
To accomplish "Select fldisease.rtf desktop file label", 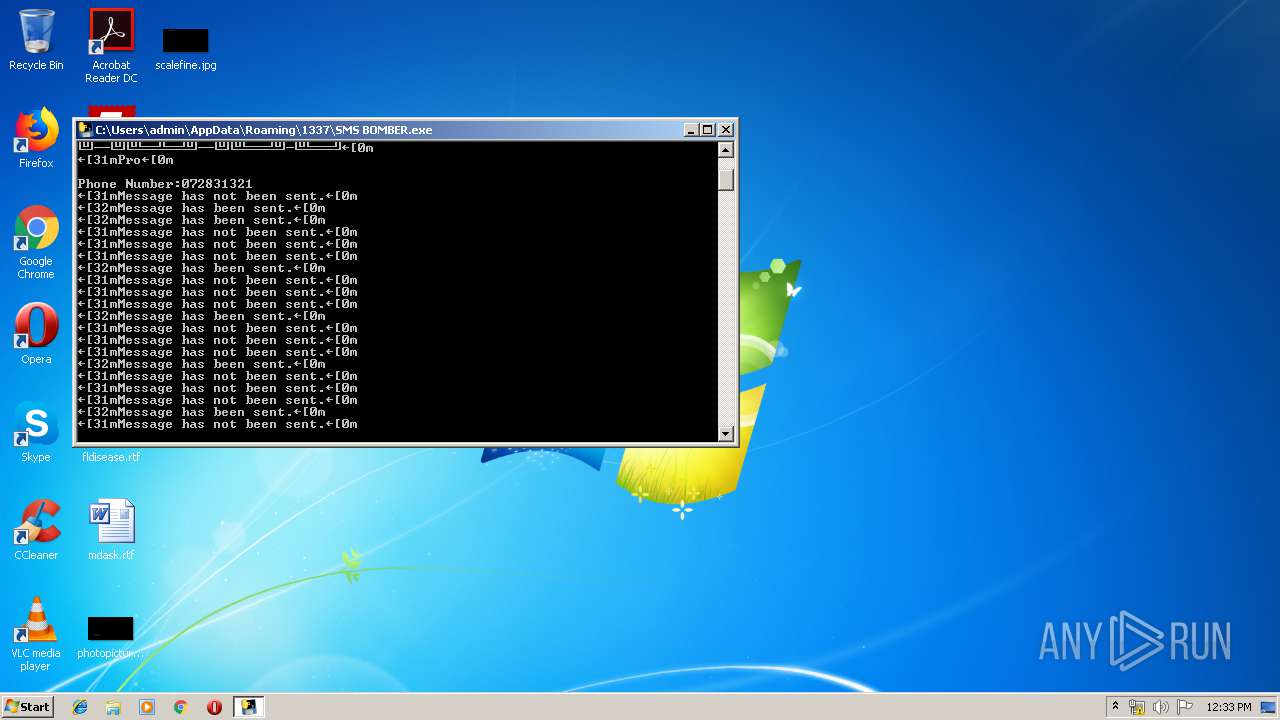I will click(x=111, y=457).
